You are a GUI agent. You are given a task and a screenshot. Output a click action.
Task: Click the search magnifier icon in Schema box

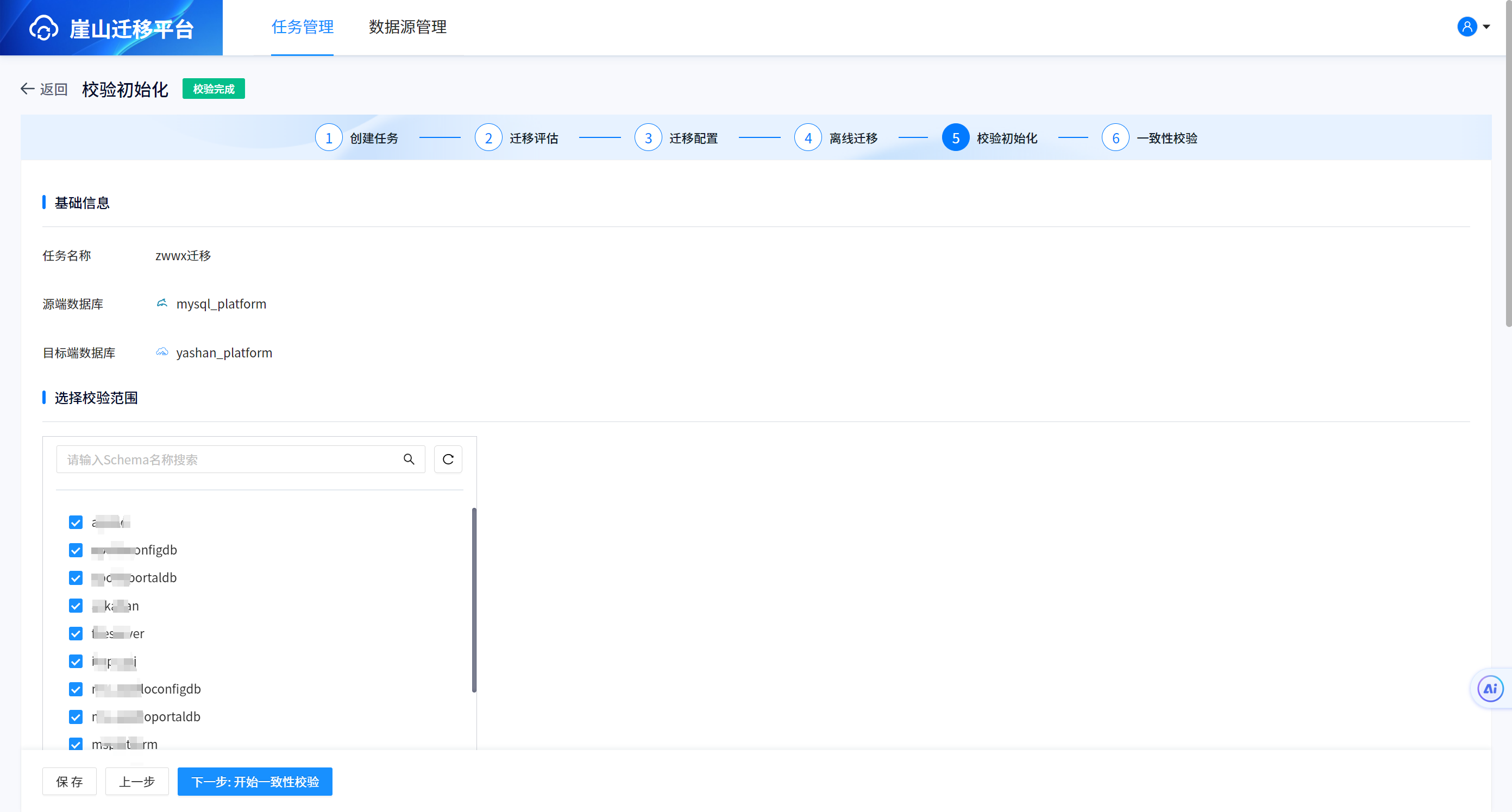409,459
